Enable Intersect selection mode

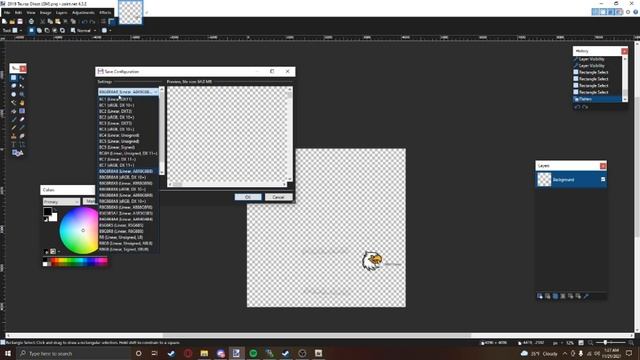[55, 30]
